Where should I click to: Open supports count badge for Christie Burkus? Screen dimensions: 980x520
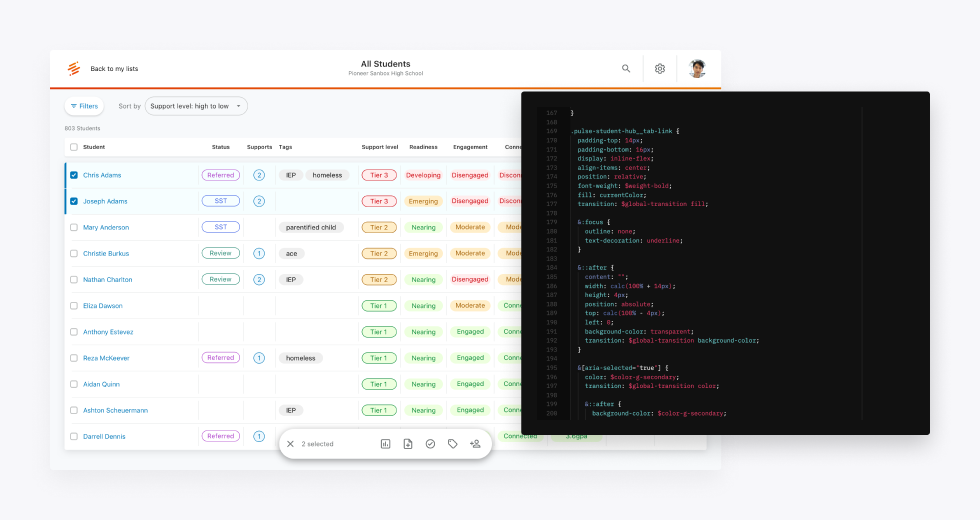click(259, 254)
